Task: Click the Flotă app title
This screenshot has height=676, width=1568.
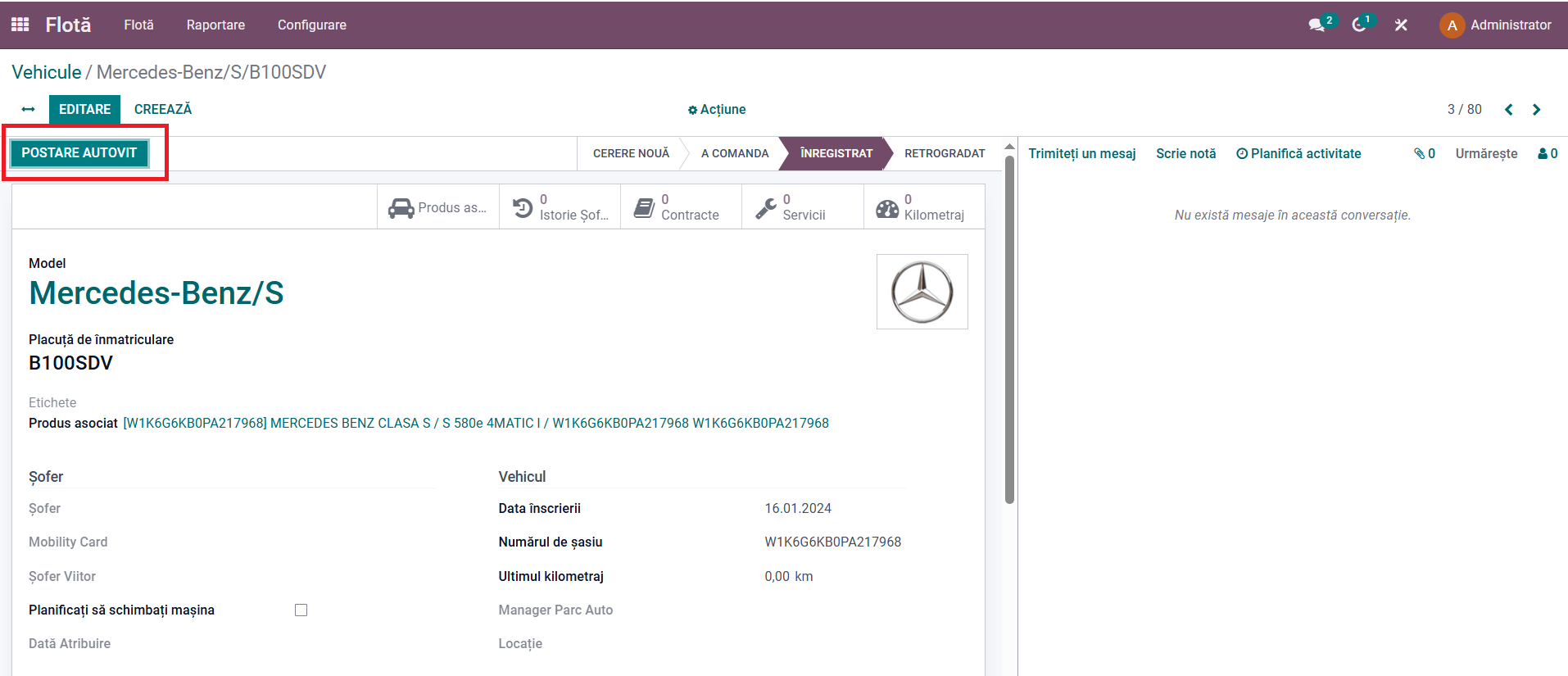Action: [68, 25]
